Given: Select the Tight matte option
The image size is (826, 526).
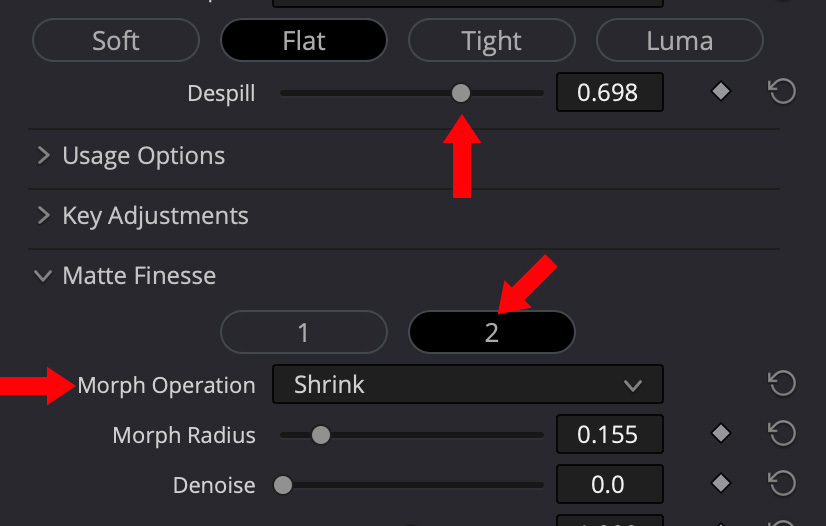Looking at the screenshot, I should (x=491, y=41).
